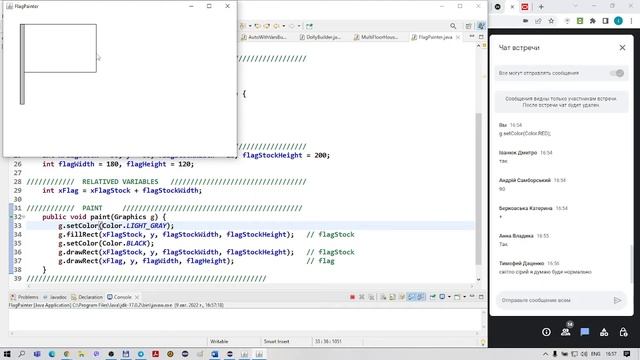Click Open Console icon
The height and width of the screenshot is (360, 640).
(457, 297)
